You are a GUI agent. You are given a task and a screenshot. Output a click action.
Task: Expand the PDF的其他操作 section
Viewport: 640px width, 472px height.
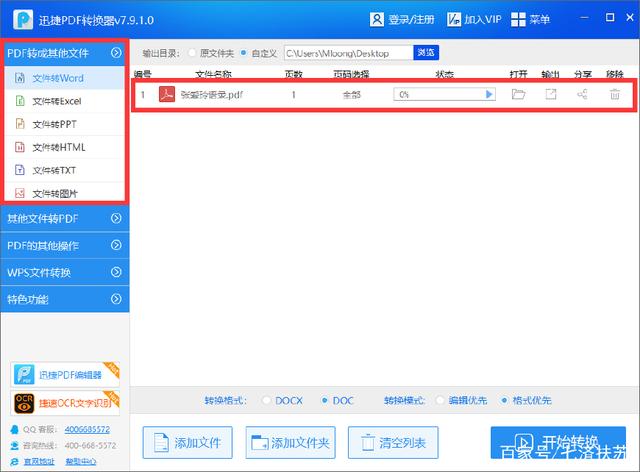tap(64, 245)
